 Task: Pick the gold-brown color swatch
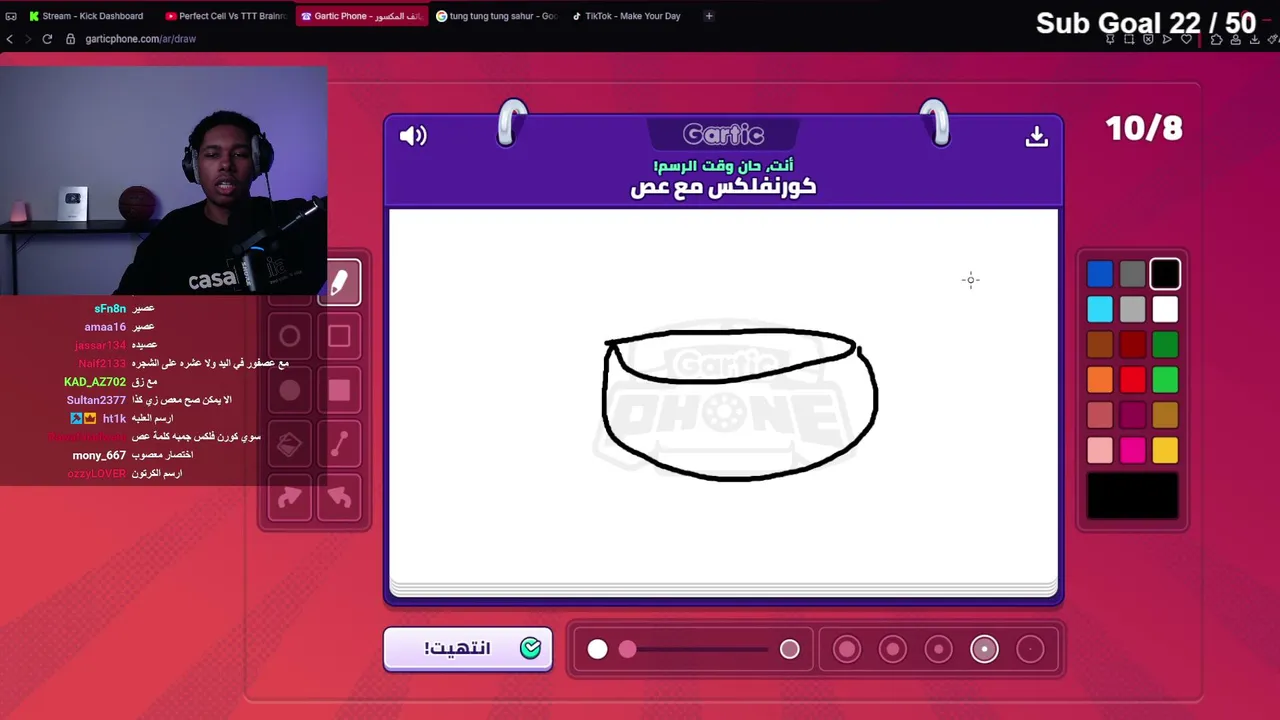(1165, 415)
